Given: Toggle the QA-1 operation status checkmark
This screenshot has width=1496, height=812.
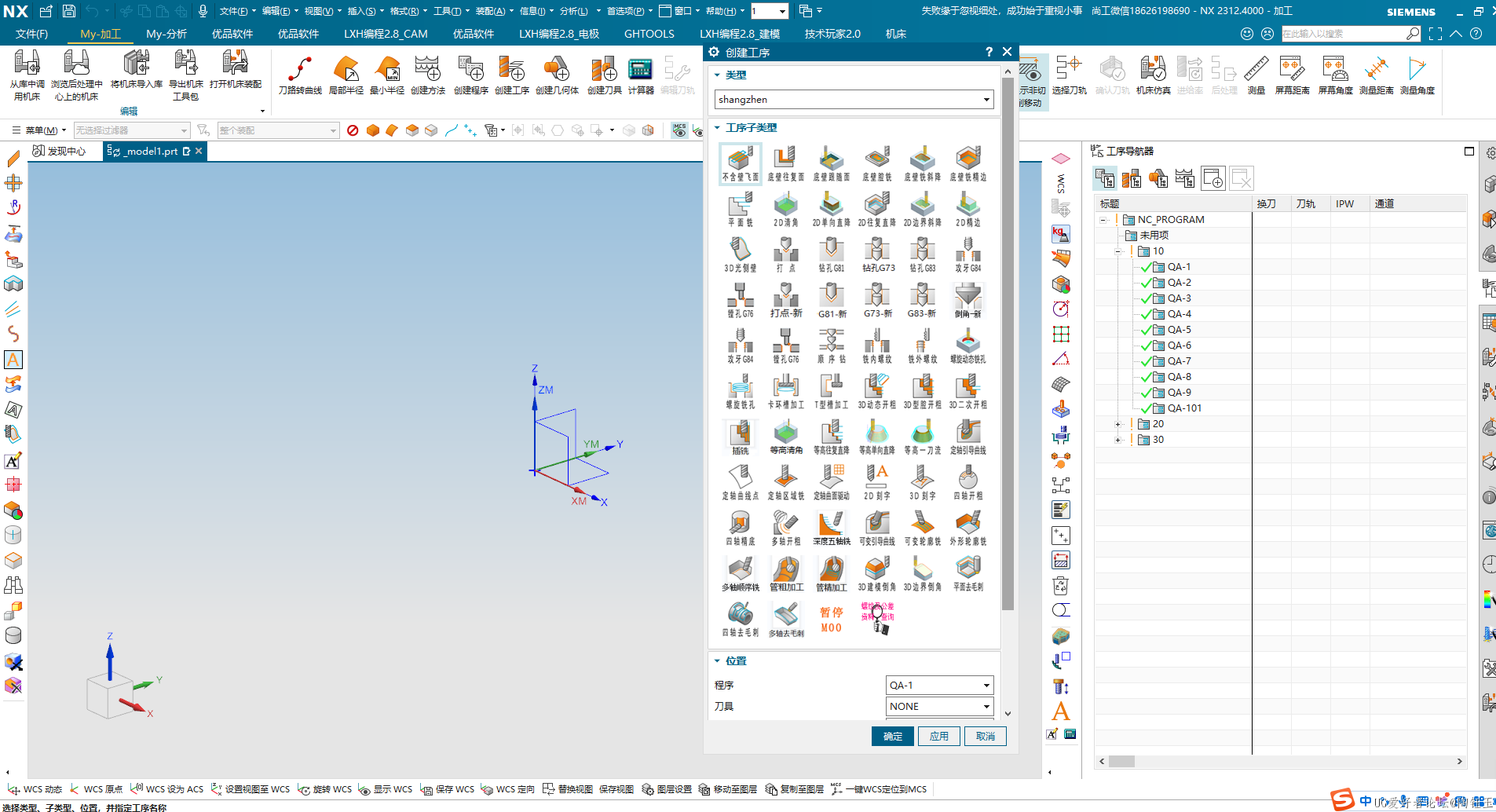Looking at the screenshot, I should point(1147,267).
